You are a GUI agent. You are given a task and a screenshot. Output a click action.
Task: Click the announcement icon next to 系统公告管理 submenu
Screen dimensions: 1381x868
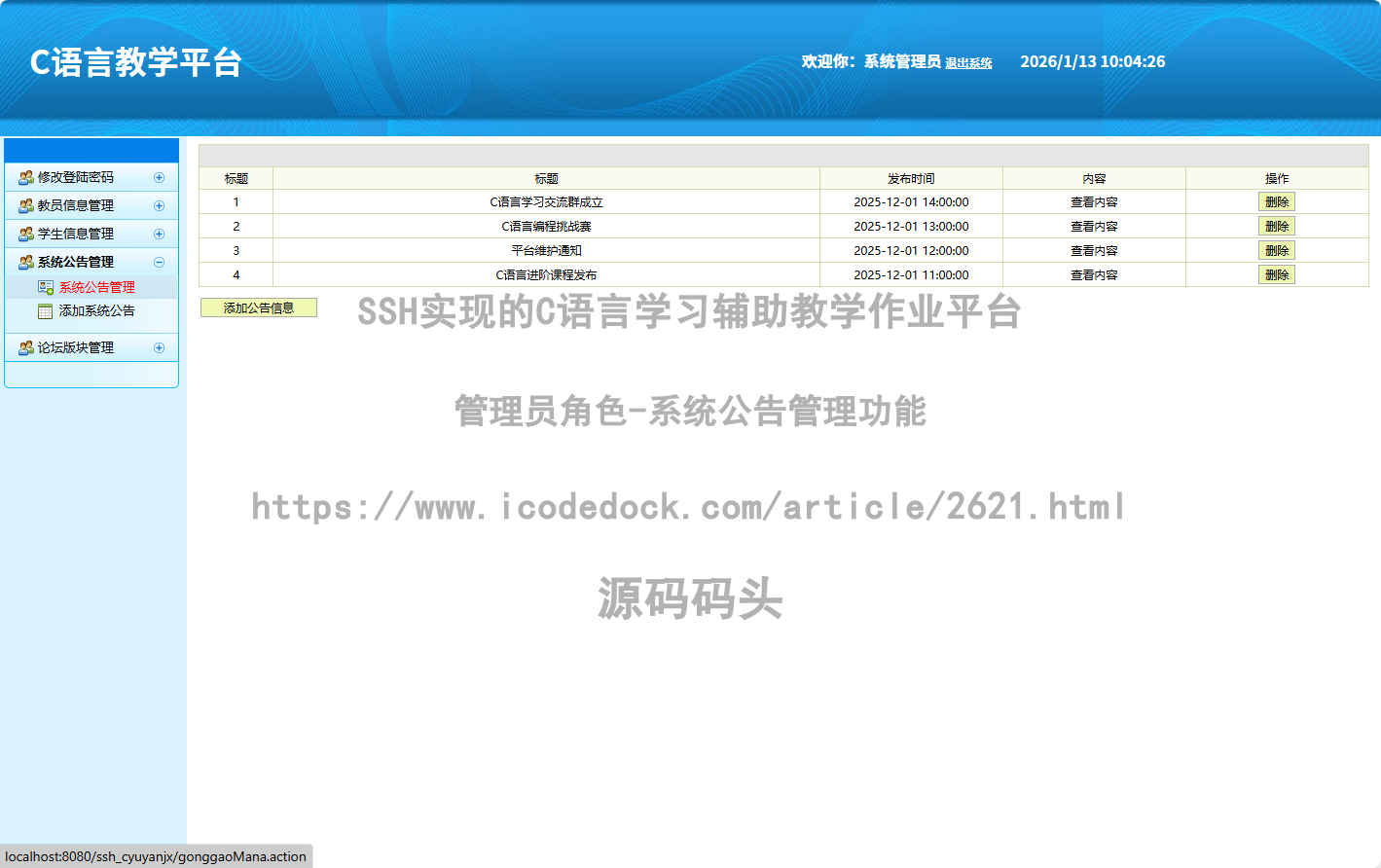click(45, 287)
